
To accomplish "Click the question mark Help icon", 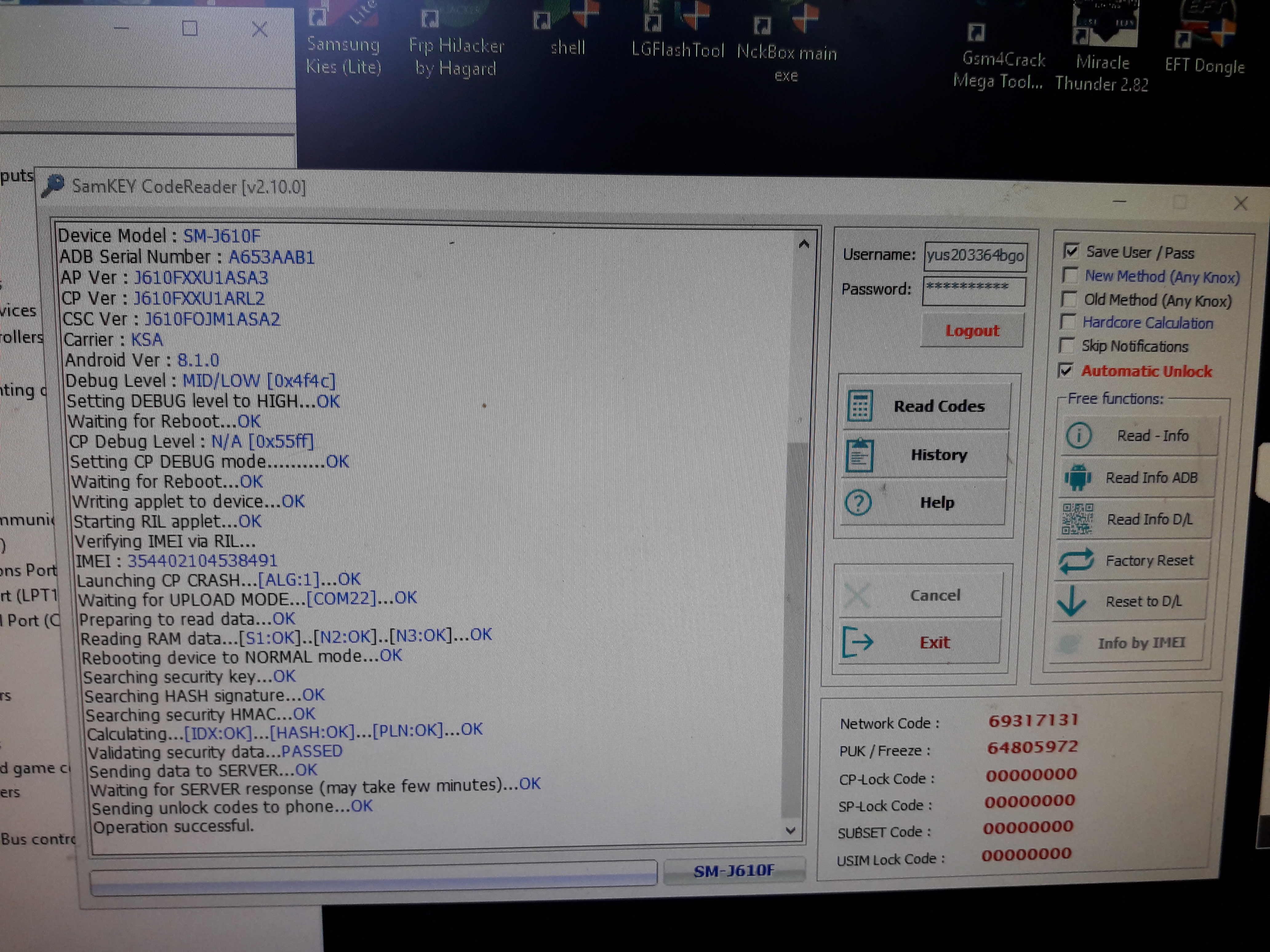I will (x=858, y=503).
